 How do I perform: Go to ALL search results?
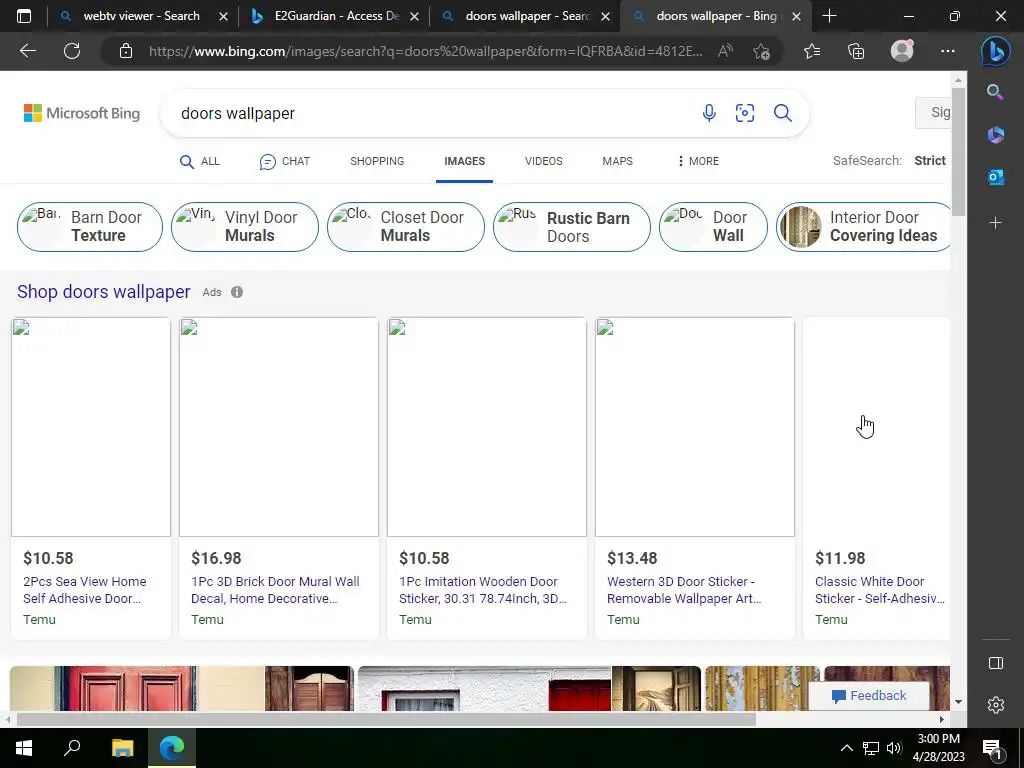tap(199, 161)
